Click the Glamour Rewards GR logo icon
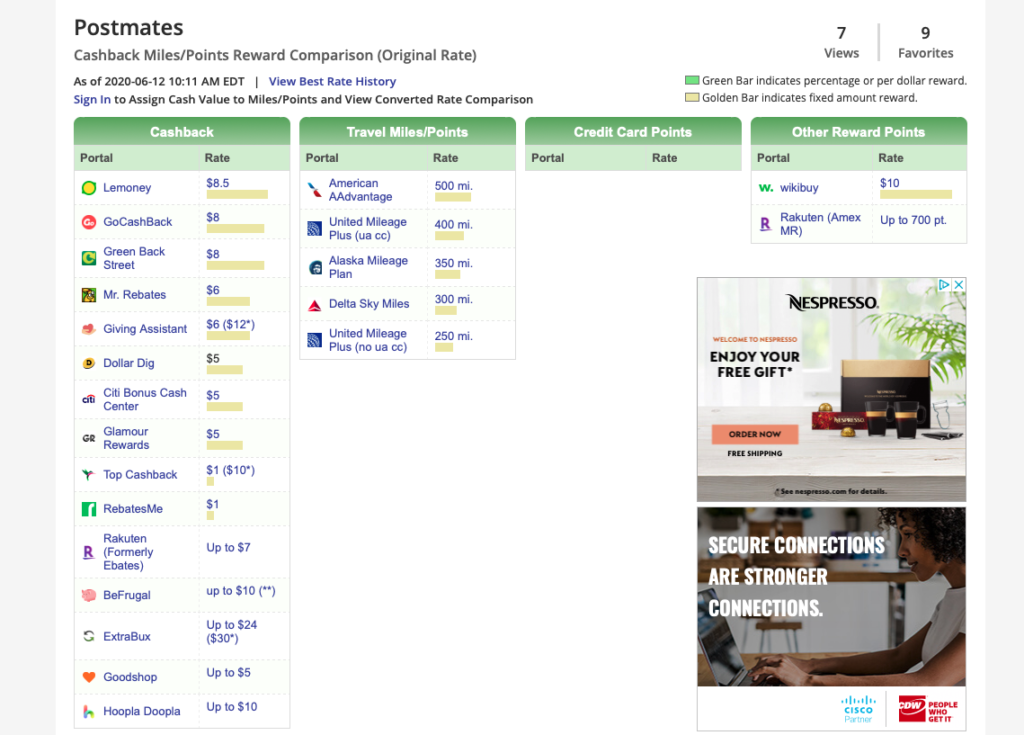 [89, 438]
